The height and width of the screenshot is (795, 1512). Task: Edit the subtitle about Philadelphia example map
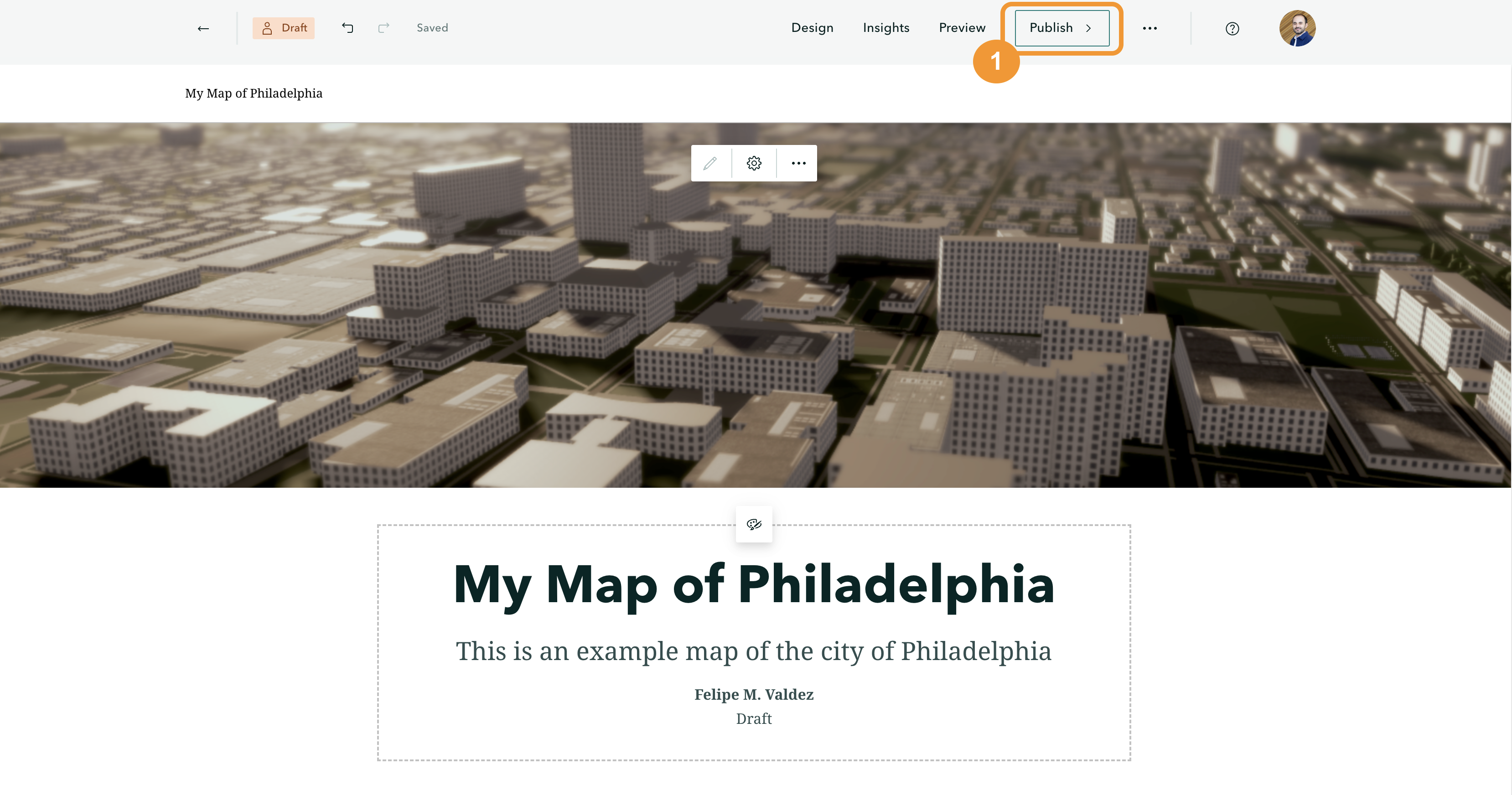754,651
